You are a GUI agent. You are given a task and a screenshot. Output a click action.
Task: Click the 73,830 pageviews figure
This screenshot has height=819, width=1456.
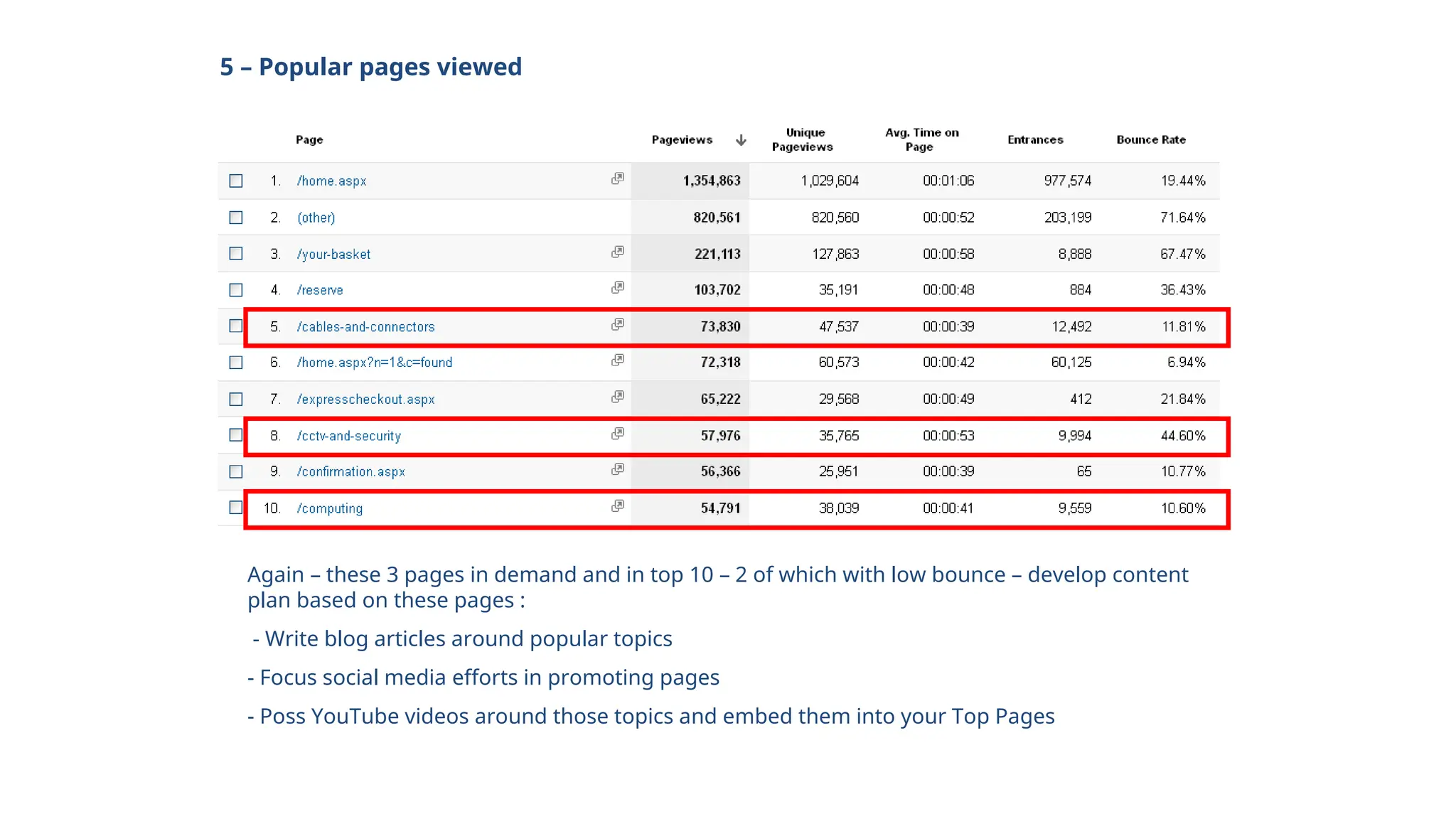[x=720, y=327]
